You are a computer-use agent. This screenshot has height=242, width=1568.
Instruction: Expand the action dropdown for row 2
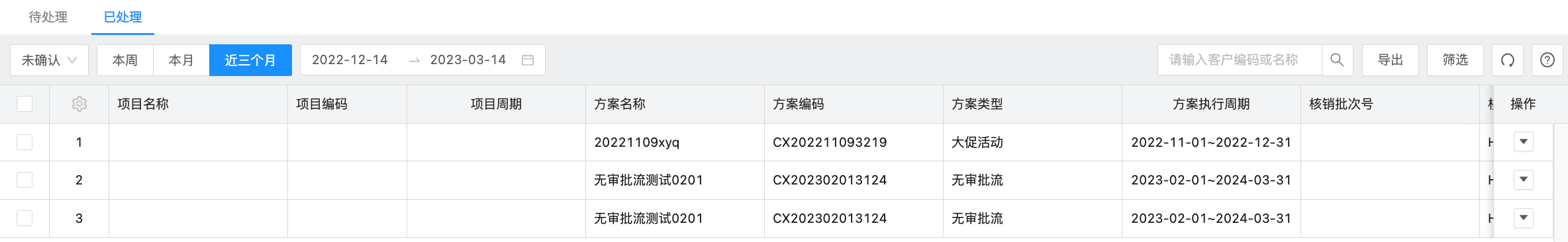point(1524,180)
